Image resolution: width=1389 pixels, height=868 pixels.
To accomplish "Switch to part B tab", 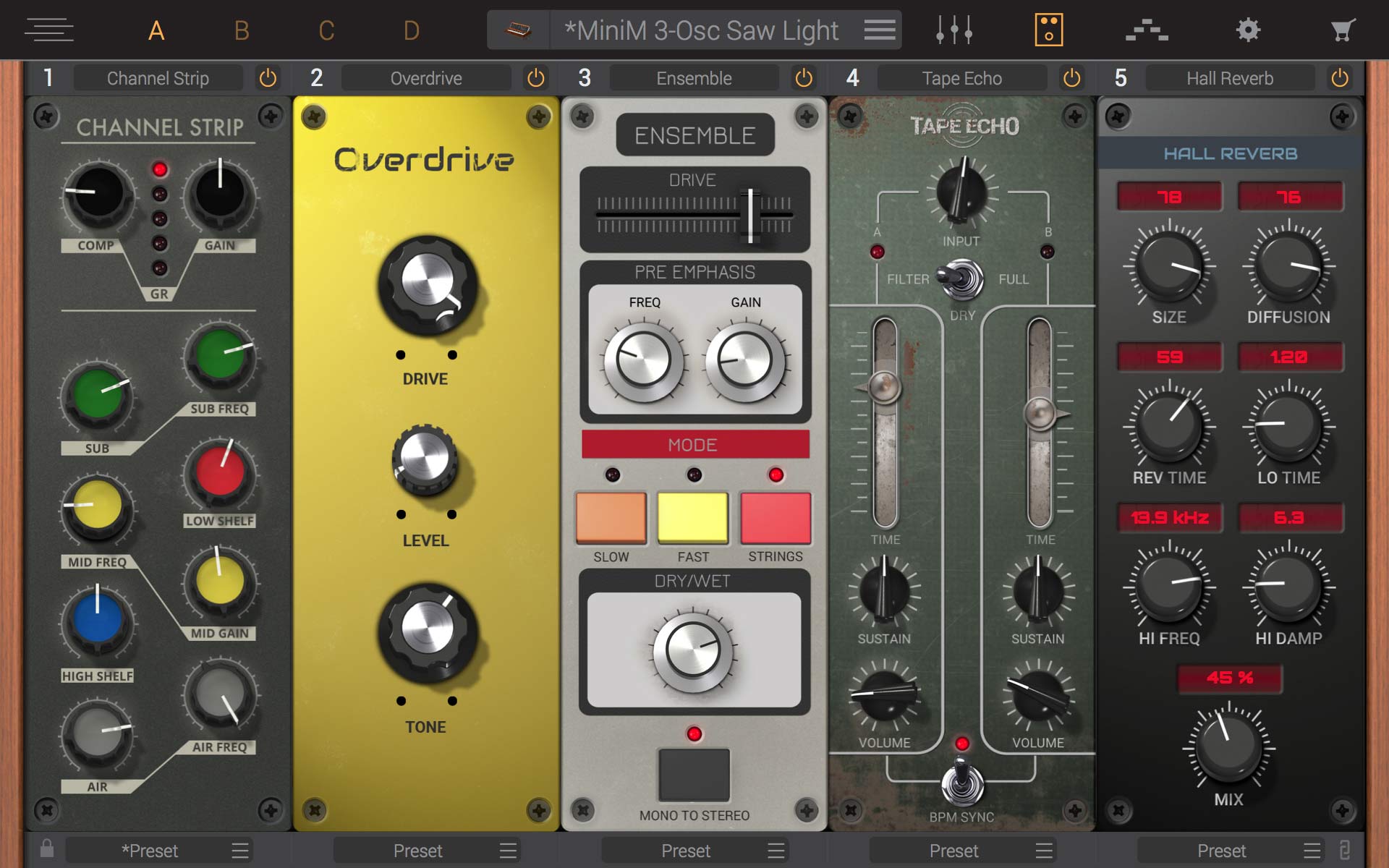I will click(x=242, y=30).
